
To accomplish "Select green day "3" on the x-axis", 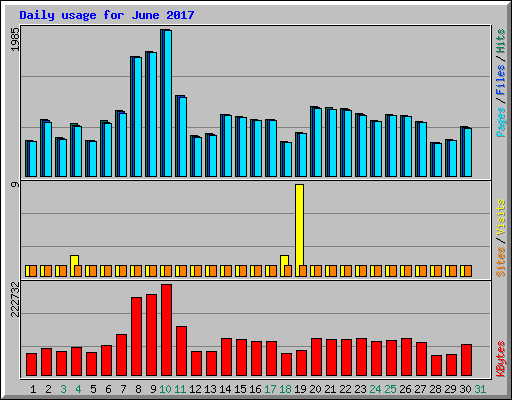I will tap(63, 389).
